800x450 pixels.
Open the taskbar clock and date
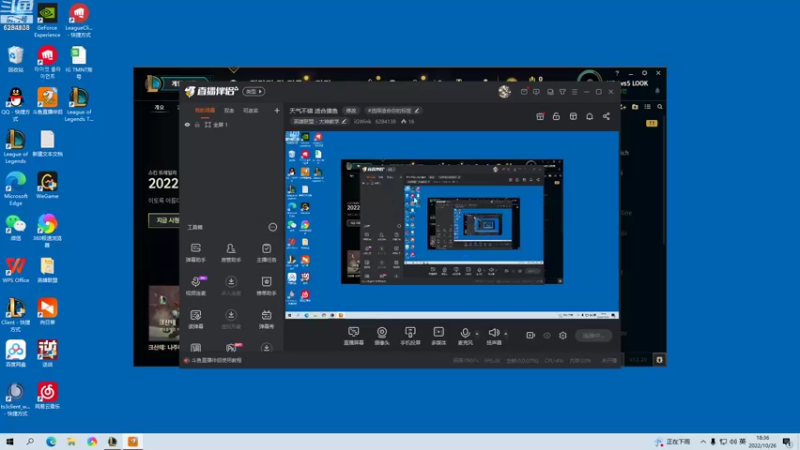tap(762, 441)
